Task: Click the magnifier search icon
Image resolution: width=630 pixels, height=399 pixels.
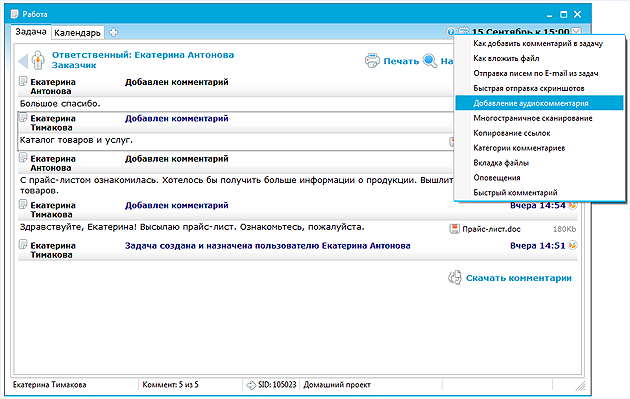Action: [430, 61]
